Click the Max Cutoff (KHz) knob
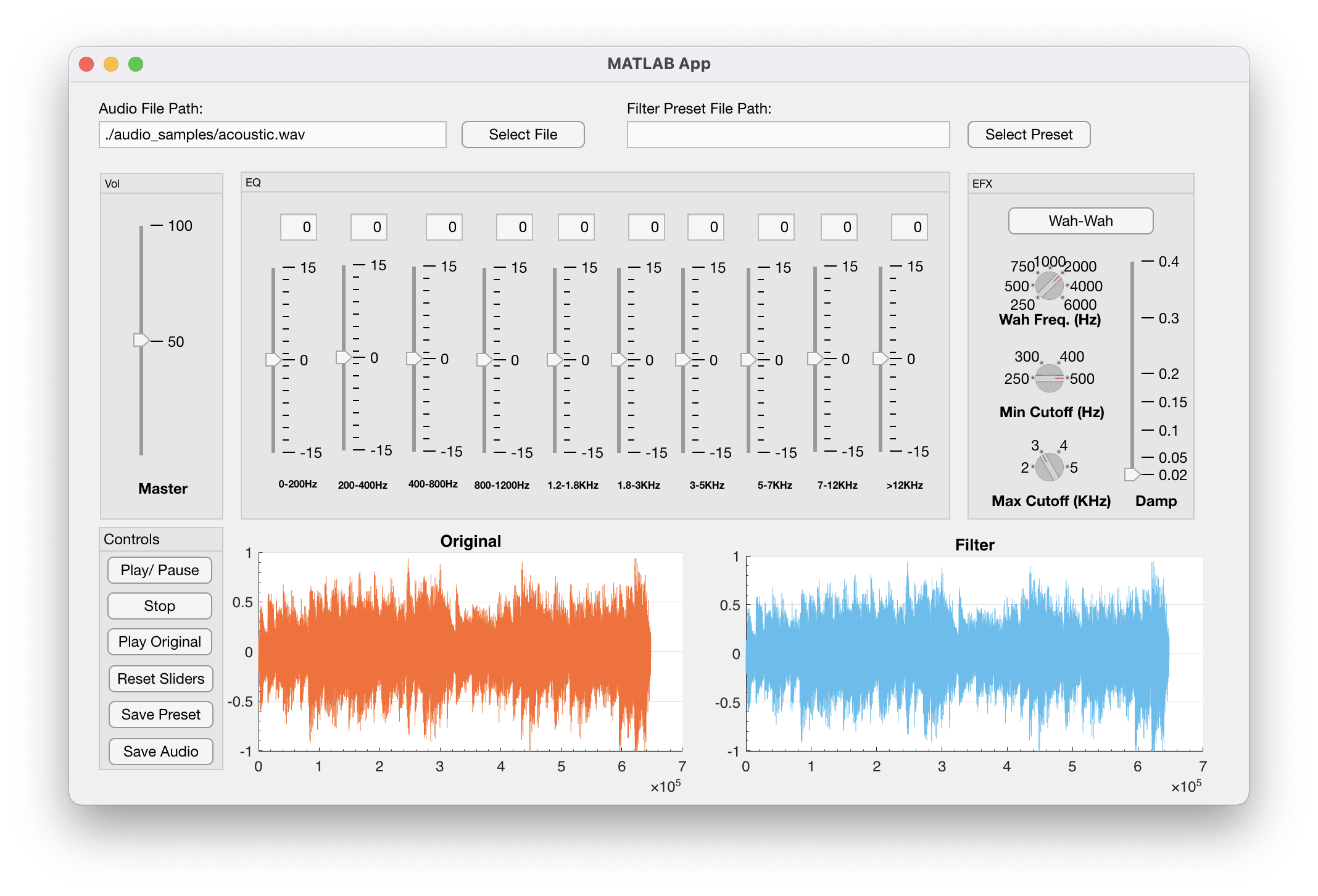The width and height of the screenshot is (1318, 896). (x=1049, y=467)
